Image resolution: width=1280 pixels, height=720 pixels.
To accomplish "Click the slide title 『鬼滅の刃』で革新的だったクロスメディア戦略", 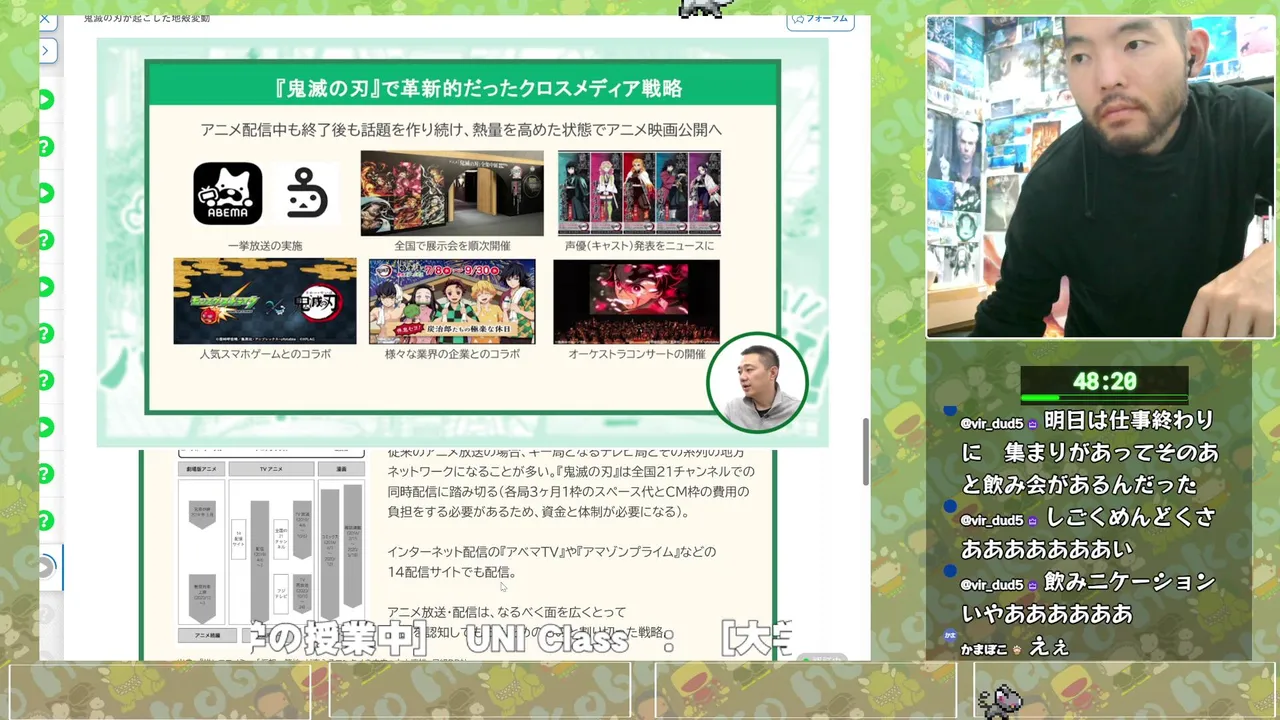I will (x=477, y=89).
